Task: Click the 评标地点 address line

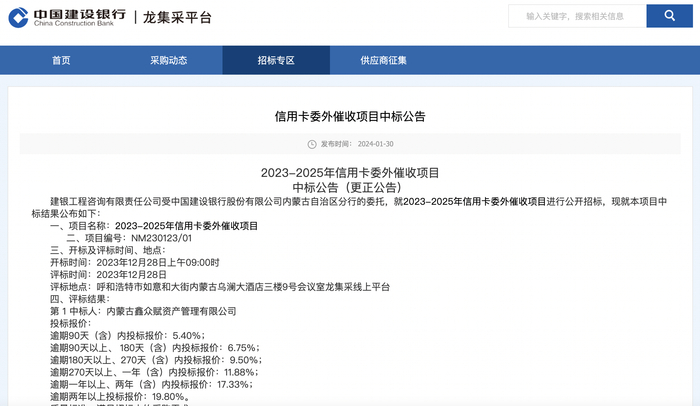Action: pos(220,287)
